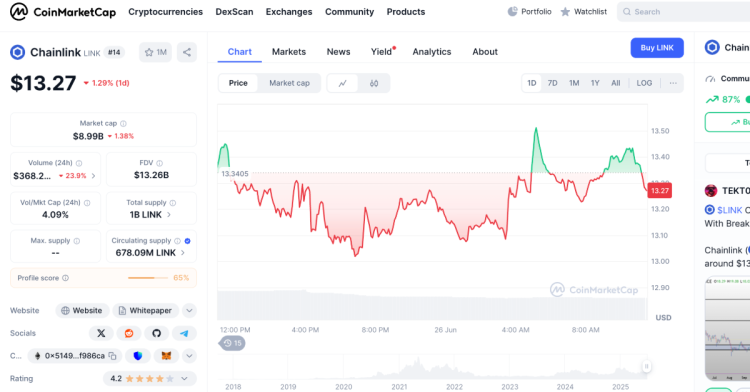Open the Cryptocurrencies menu
The image size is (750, 392).
pyautogui.click(x=165, y=12)
